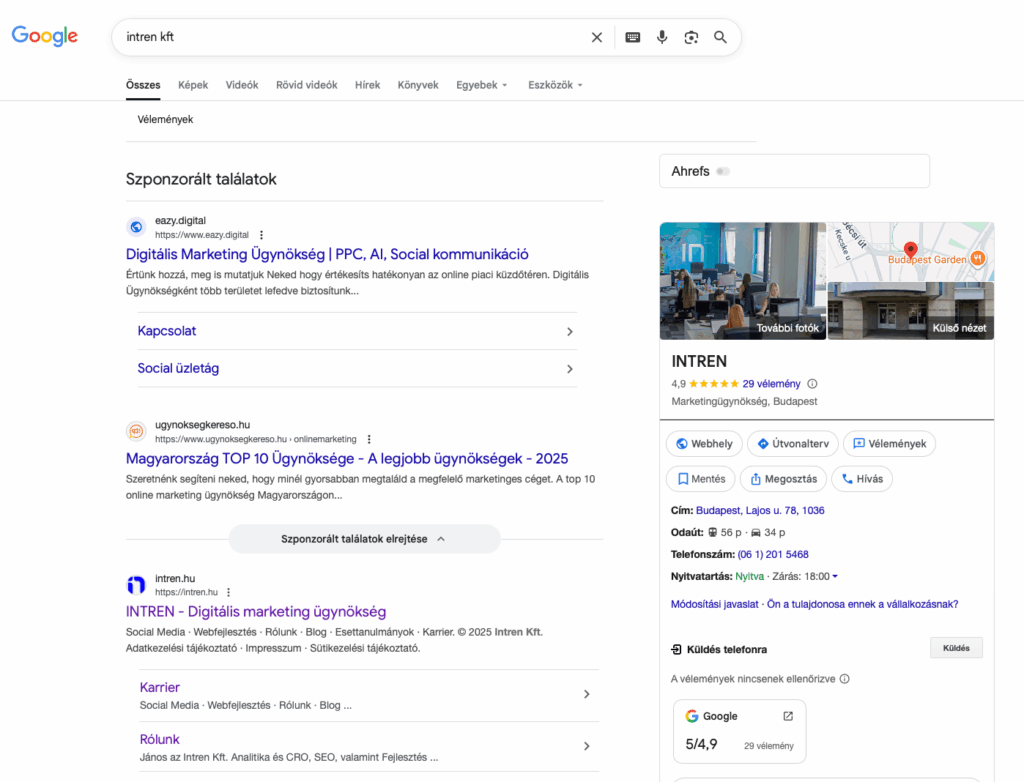Open INTREN - Digitális marketing ügynökség result
This screenshot has height=782, width=1024.
click(256, 612)
